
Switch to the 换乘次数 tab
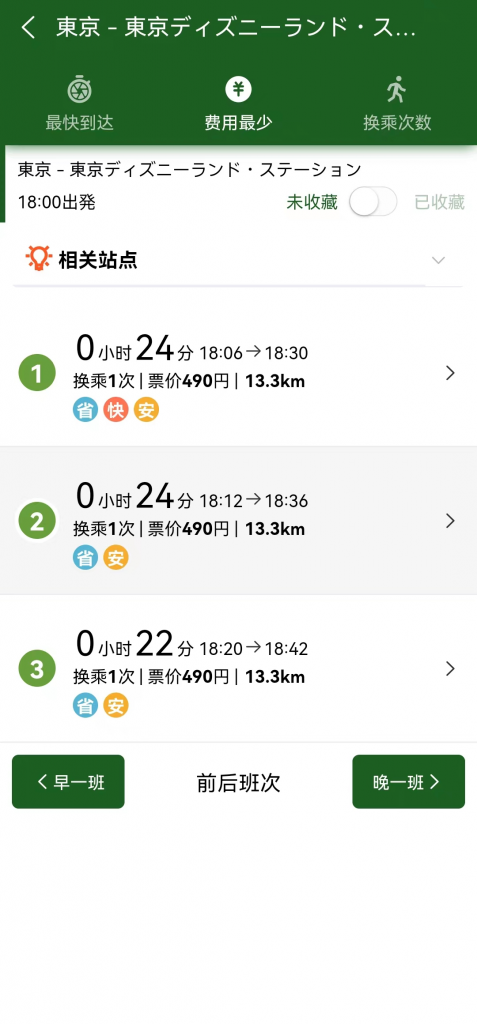pyautogui.click(x=397, y=104)
